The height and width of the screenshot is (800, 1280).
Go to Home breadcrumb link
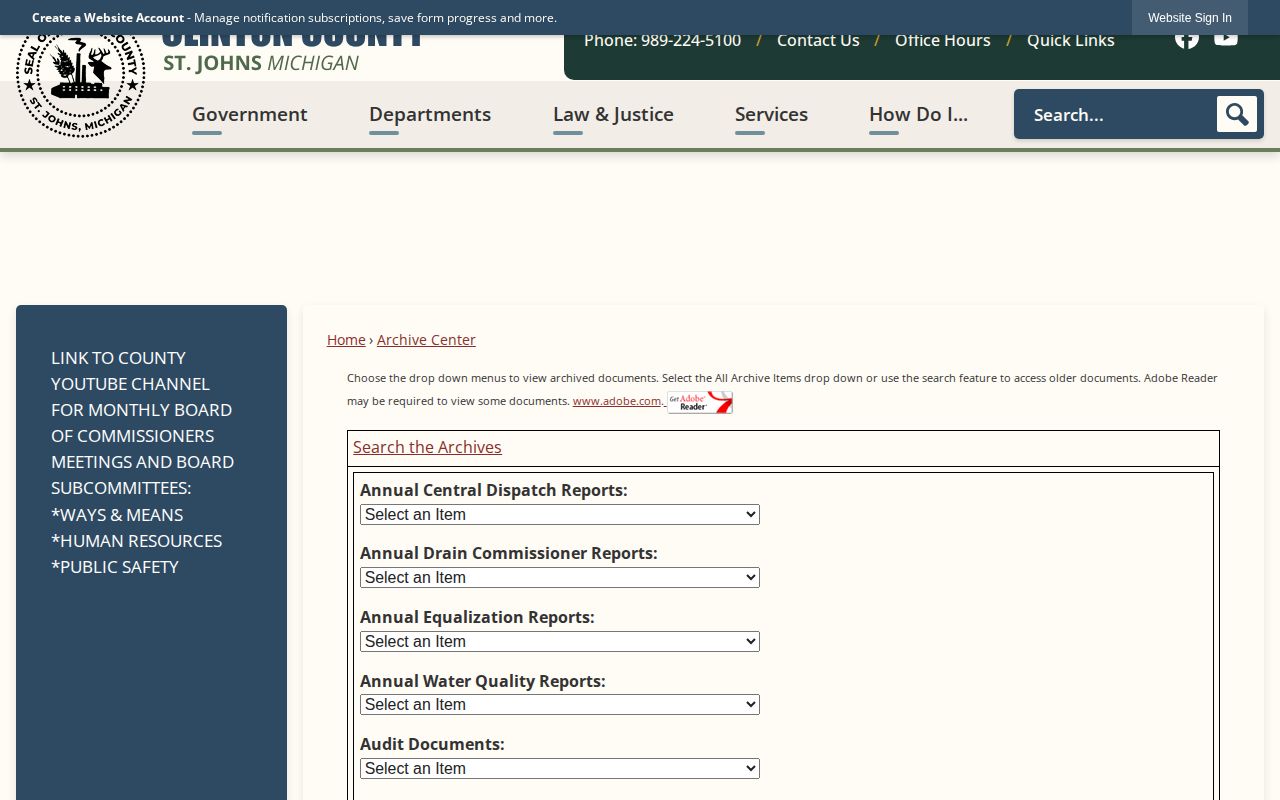[x=346, y=340]
